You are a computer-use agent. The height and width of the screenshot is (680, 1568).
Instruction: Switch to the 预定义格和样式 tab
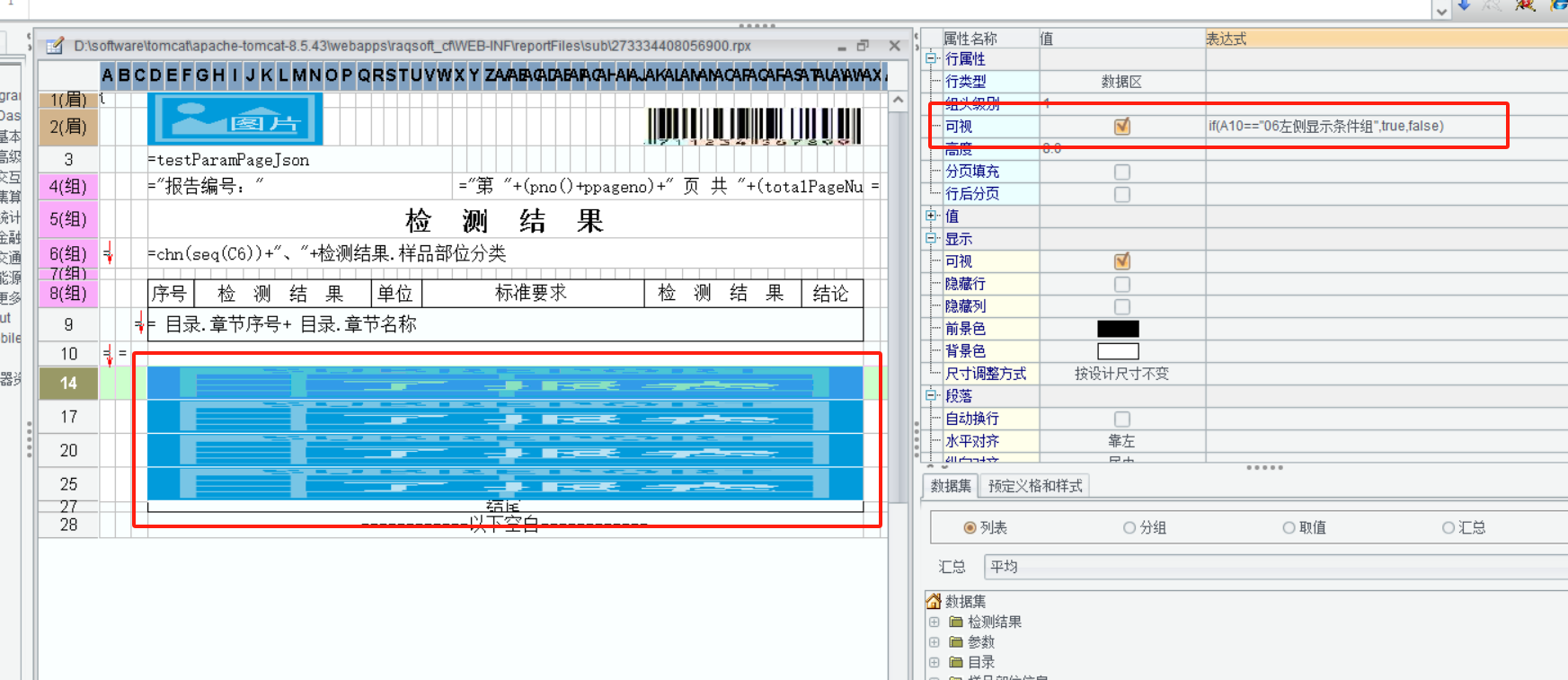tap(1035, 486)
